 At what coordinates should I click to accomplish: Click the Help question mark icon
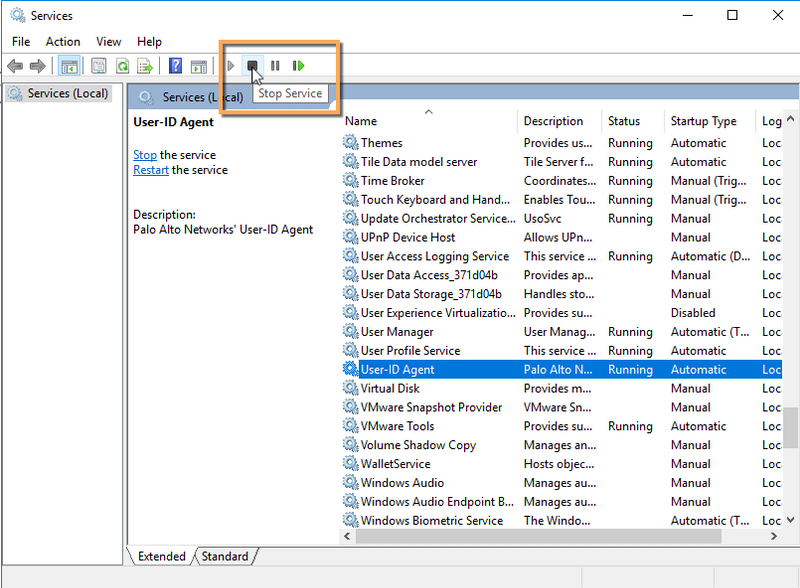tap(174, 65)
